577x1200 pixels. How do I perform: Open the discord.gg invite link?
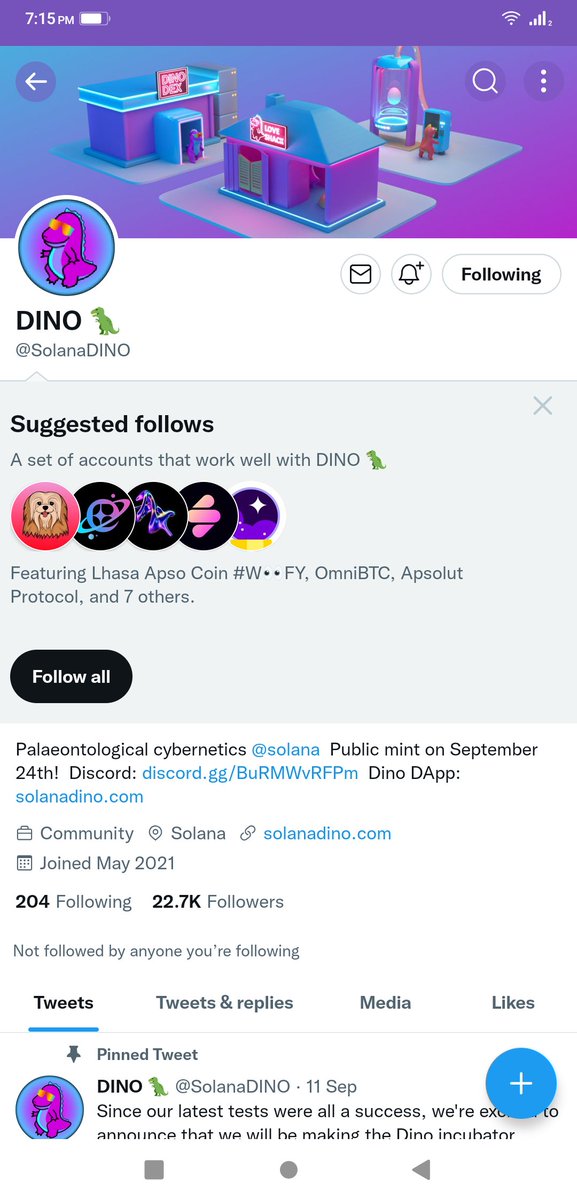250,773
